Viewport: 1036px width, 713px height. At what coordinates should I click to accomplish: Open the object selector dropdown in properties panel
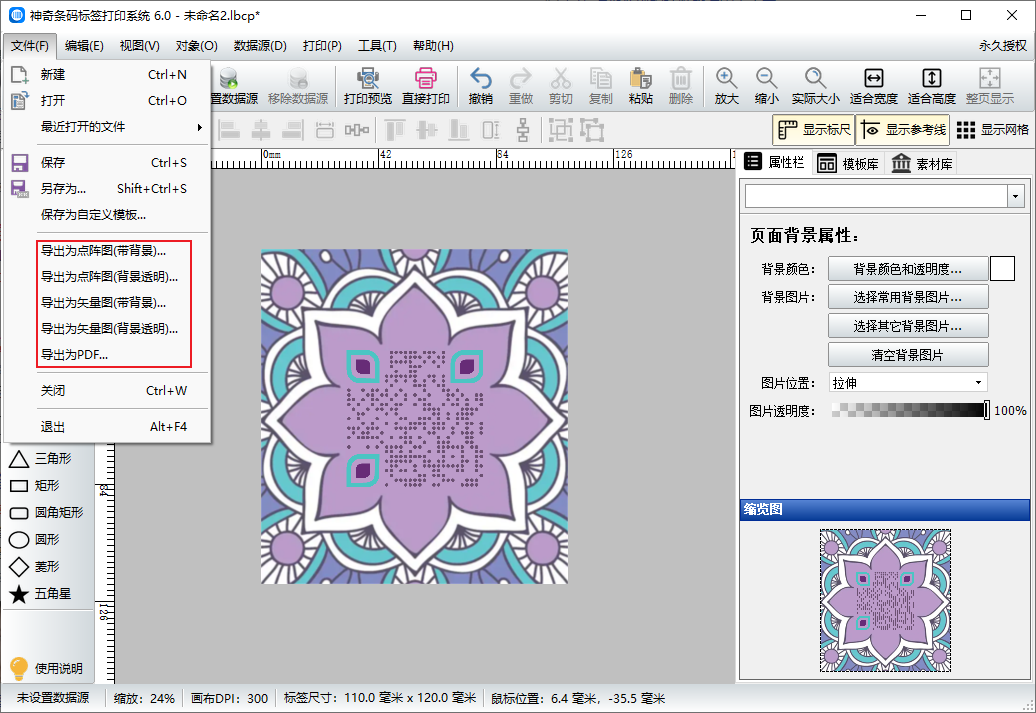point(1017,196)
